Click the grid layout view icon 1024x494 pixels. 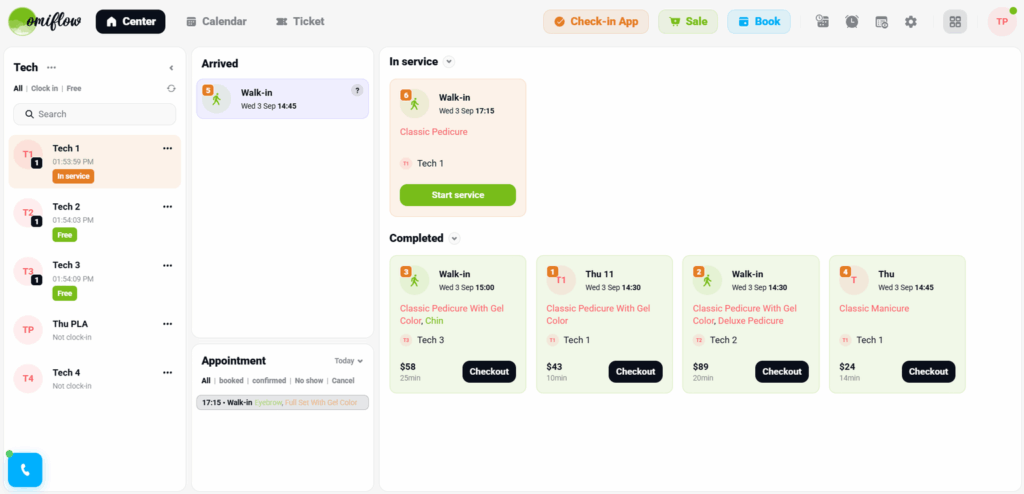[954, 21]
